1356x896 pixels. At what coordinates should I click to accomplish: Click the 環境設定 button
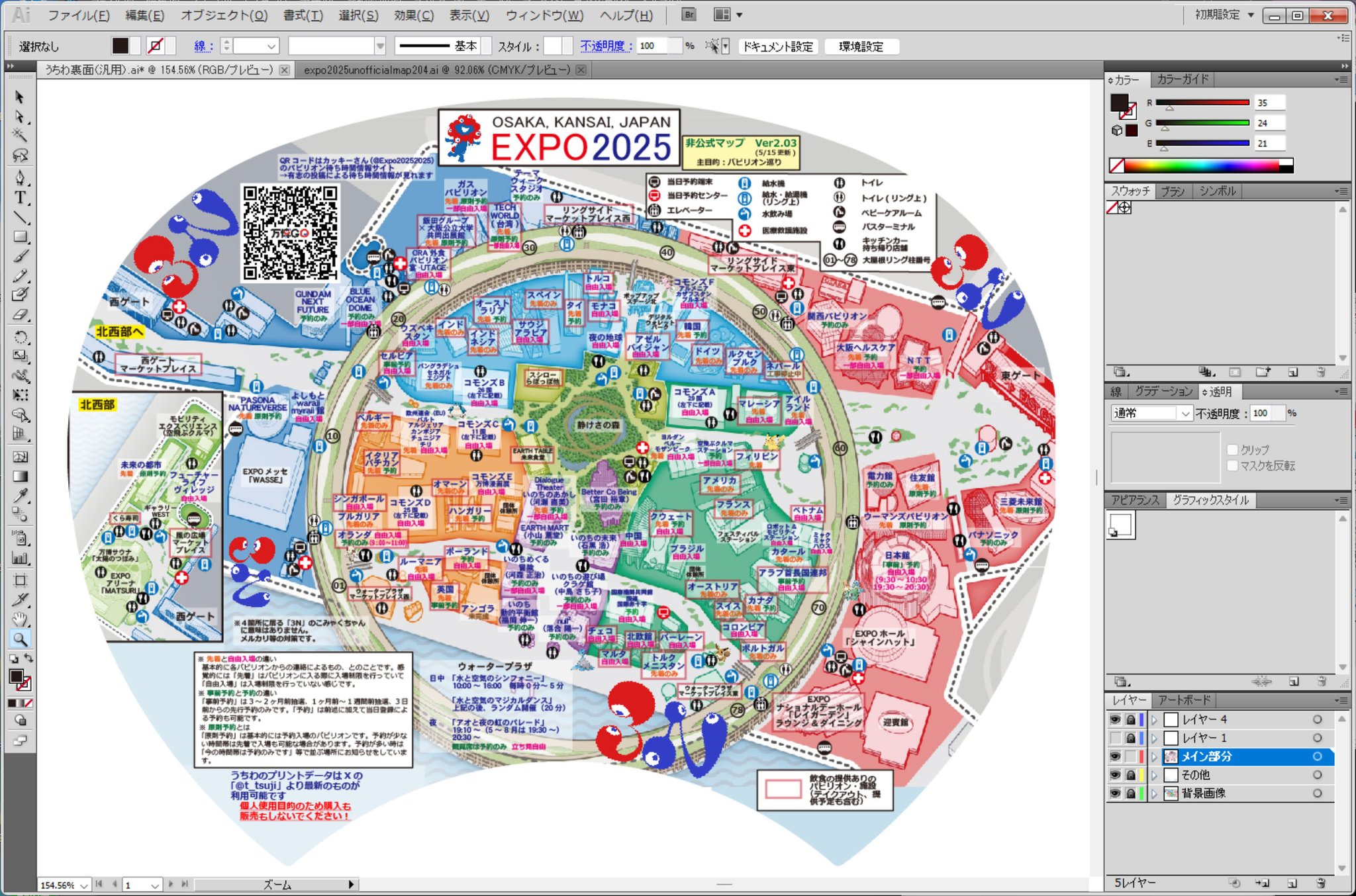click(x=861, y=46)
